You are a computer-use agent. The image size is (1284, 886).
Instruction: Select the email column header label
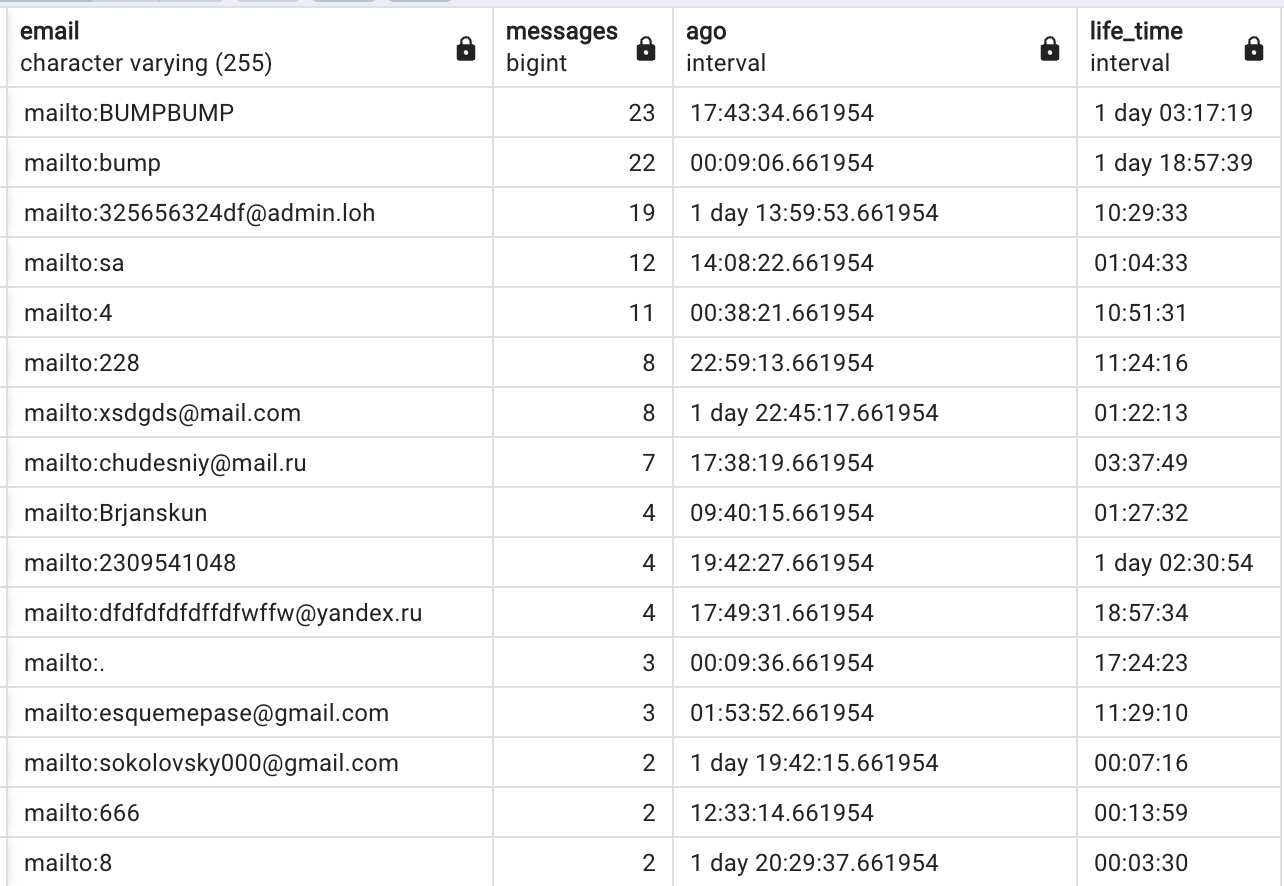(50, 31)
